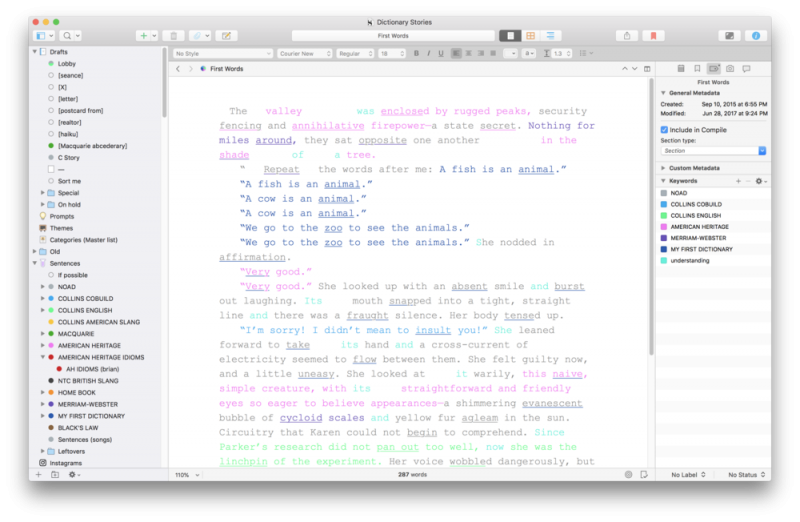Open Inspector metadata tab
The height and width of the screenshot is (522, 800).
(x=713, y=68)
